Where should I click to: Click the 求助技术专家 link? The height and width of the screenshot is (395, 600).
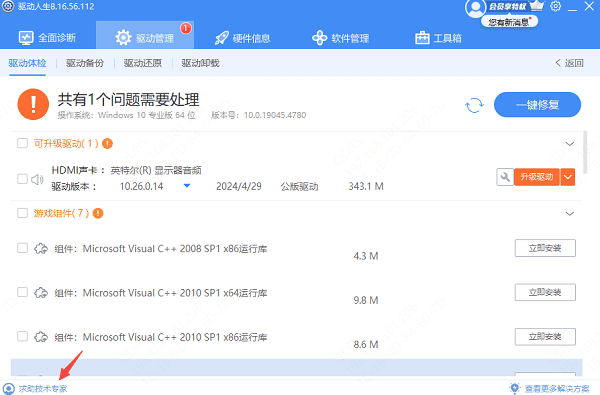(43, 389)
